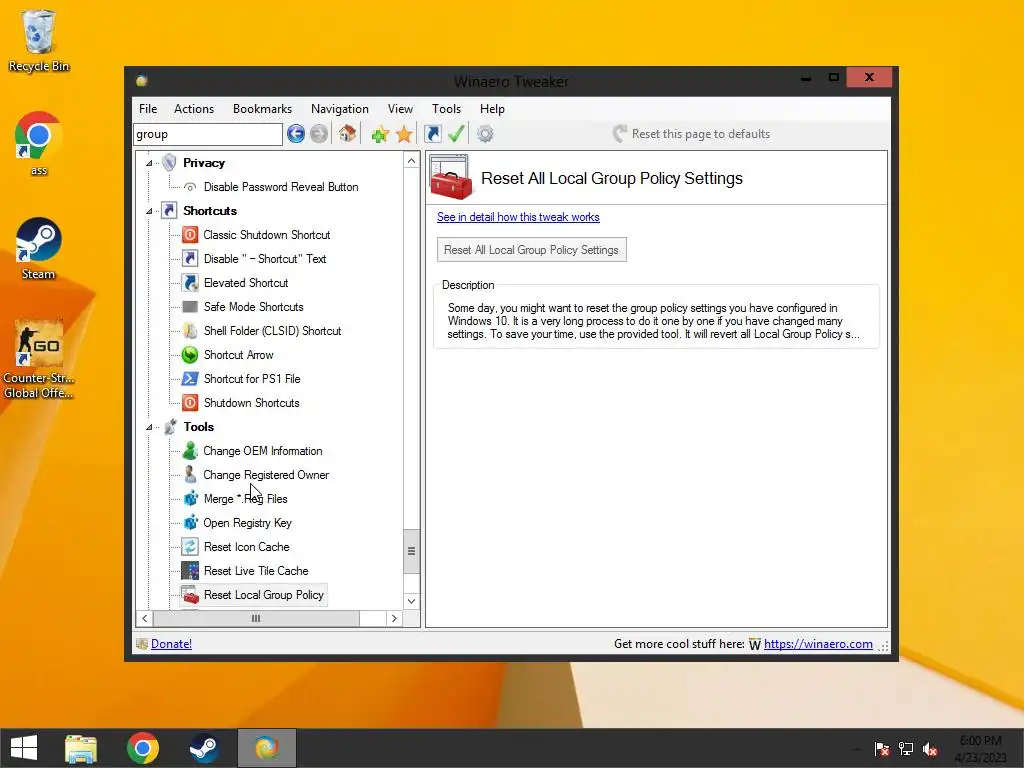Screen dimensions: 1024x768
Task: Click the Windows Start button
Action: coord(24,748)
